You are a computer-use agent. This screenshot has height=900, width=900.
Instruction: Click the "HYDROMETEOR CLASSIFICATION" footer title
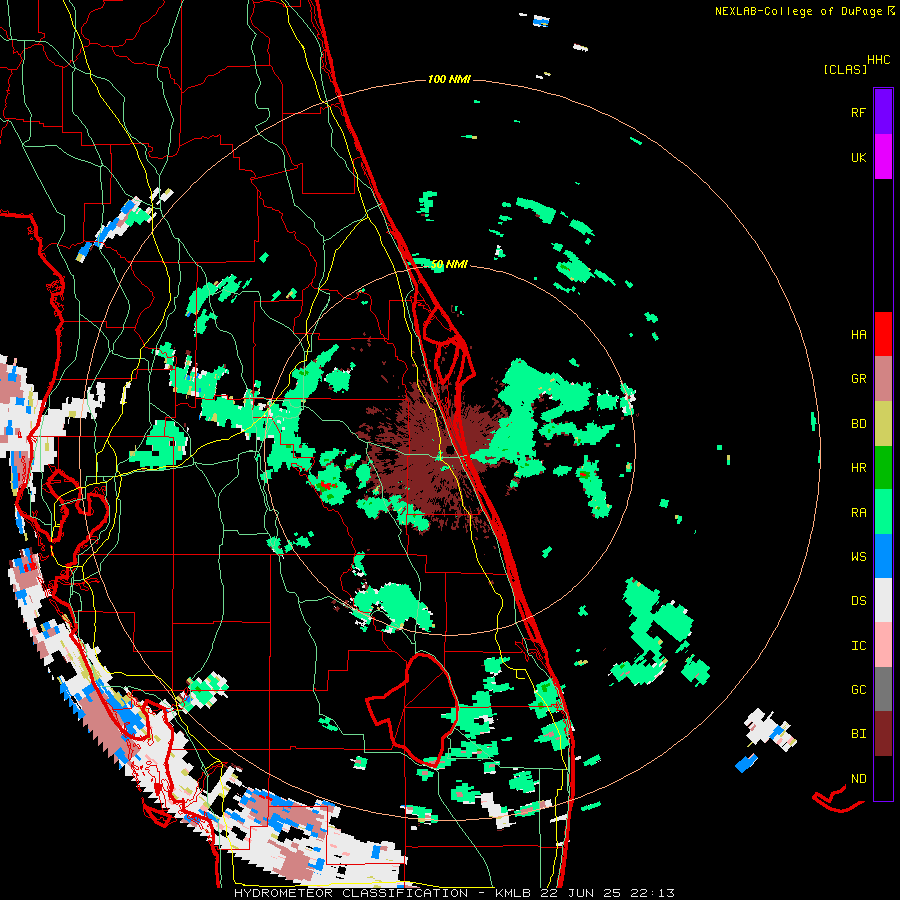[351, 893]
